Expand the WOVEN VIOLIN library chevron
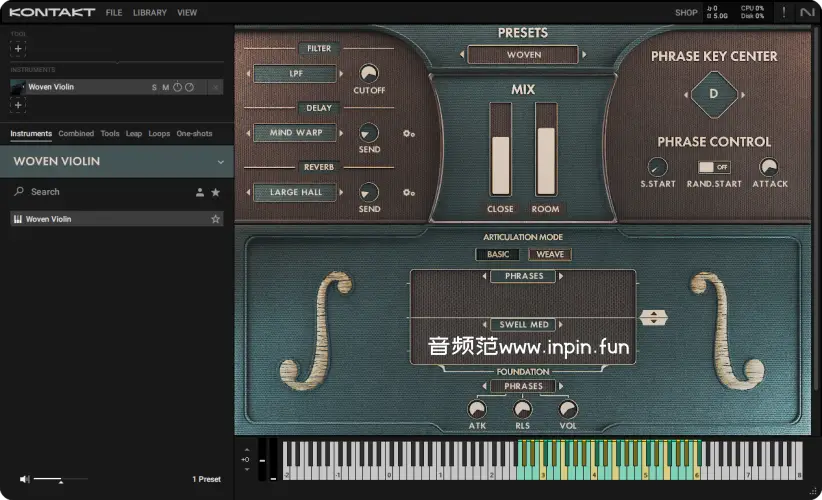The image size is (822, 500). [221, 162]
